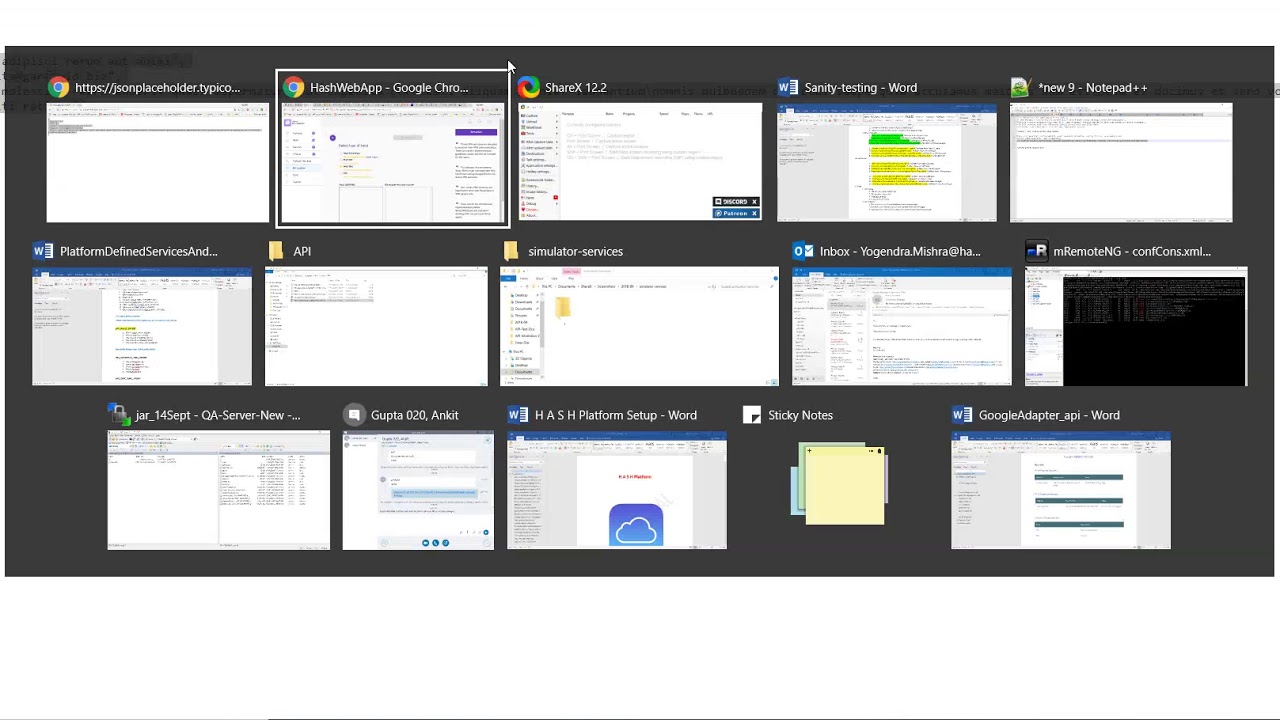Click the Word icon beside PlatformDefinedServicesAnd

click(43, 252)
